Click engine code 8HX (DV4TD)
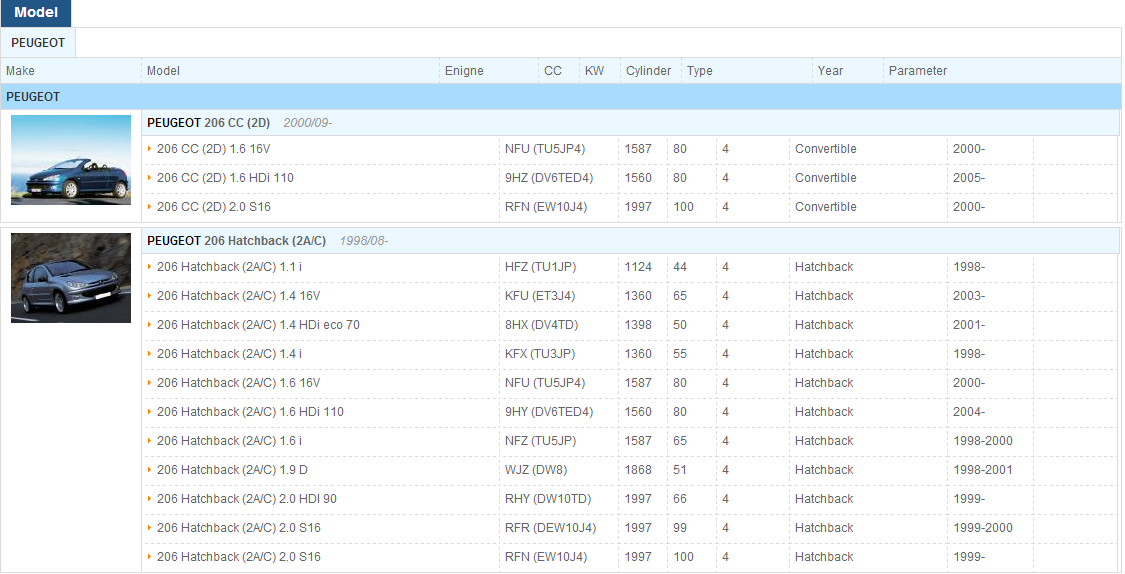The height and width of the screenshot is (574, 1125). pyautogui.click(x=541, y=325)
